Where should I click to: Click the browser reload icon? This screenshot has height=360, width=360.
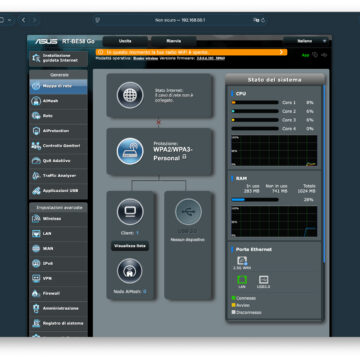[x=263, y=20]
